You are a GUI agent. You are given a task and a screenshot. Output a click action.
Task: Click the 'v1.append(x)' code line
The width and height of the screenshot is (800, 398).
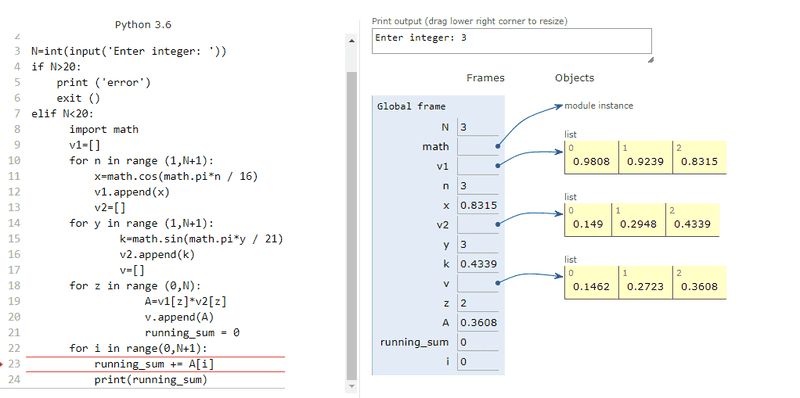tap(132, 192)
